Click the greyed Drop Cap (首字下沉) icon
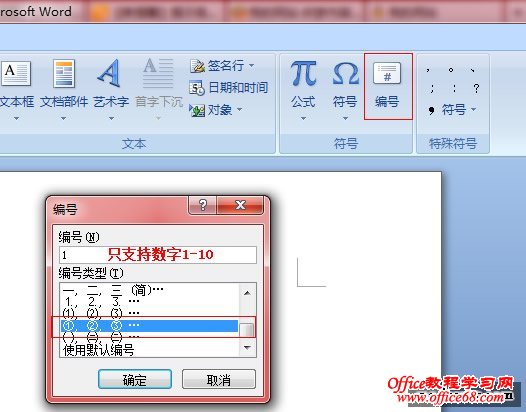This screenshot has height=412, width=526. pos(158,73)
